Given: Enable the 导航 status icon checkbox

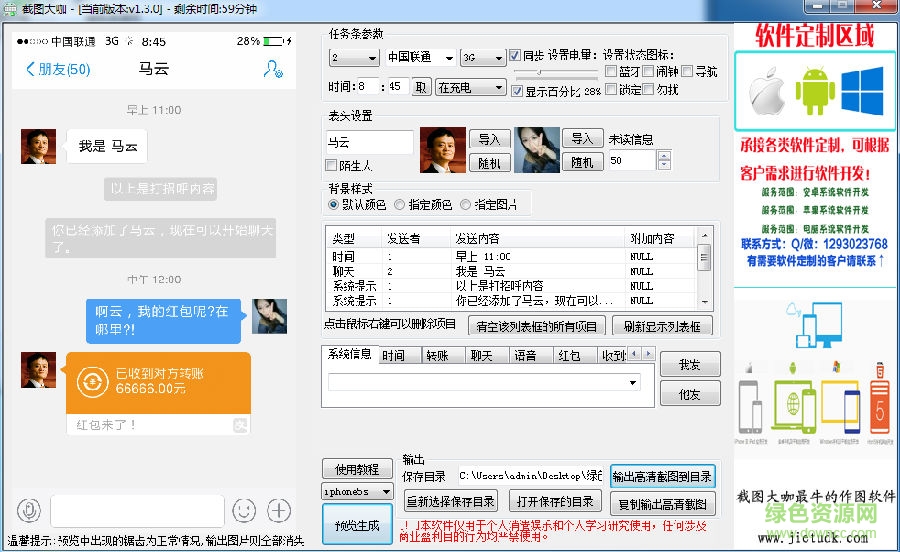Looking at the screenshot, I should 687,71.
